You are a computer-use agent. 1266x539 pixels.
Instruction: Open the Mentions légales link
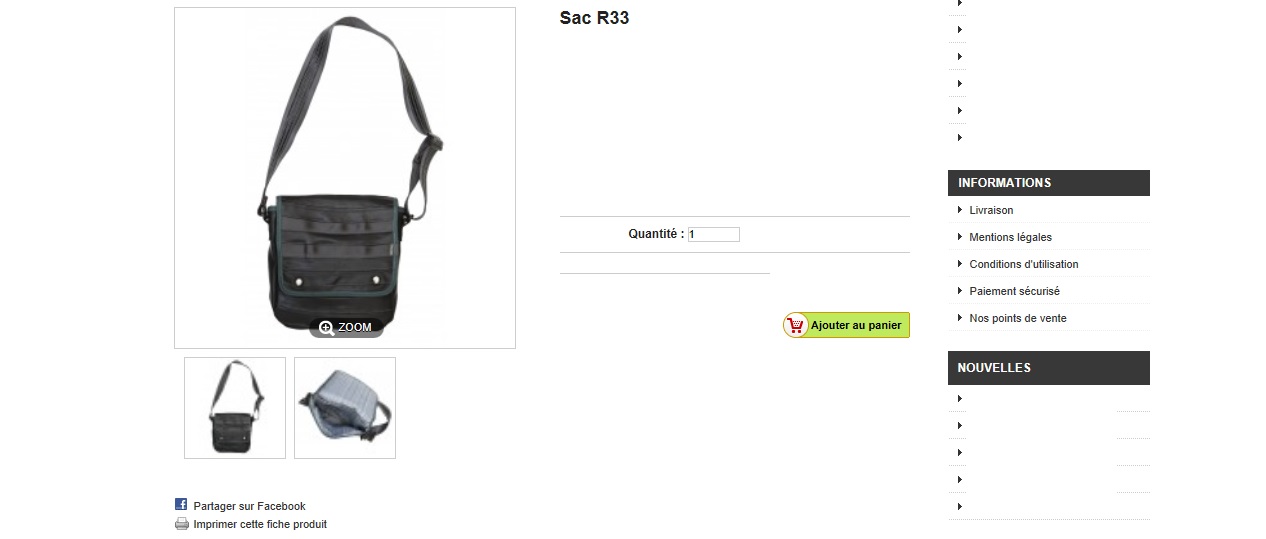(x=1010, y=237)
